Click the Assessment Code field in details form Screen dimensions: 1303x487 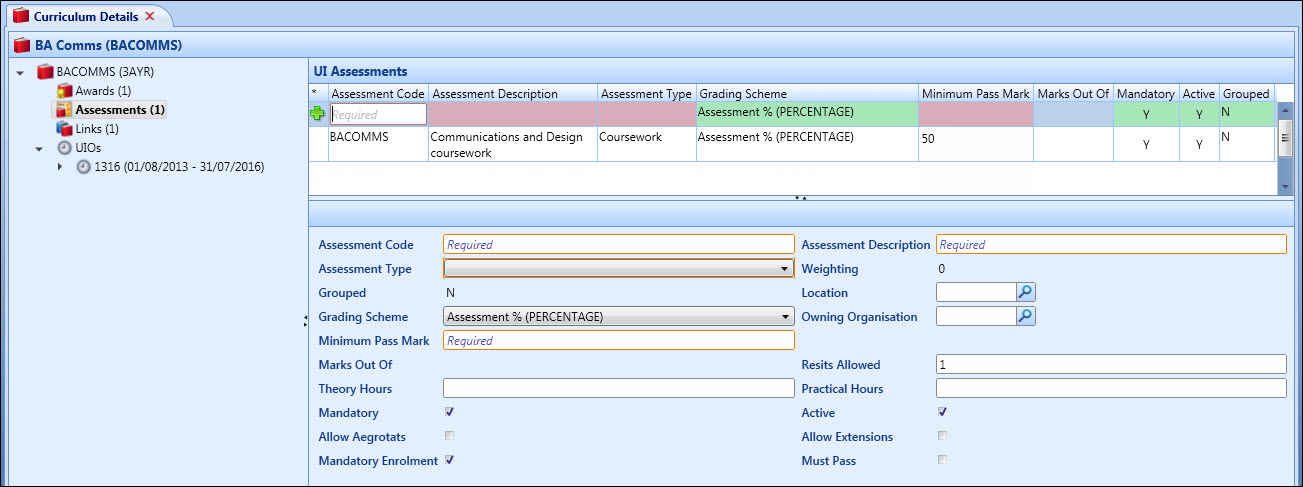(x=618, y=244)
